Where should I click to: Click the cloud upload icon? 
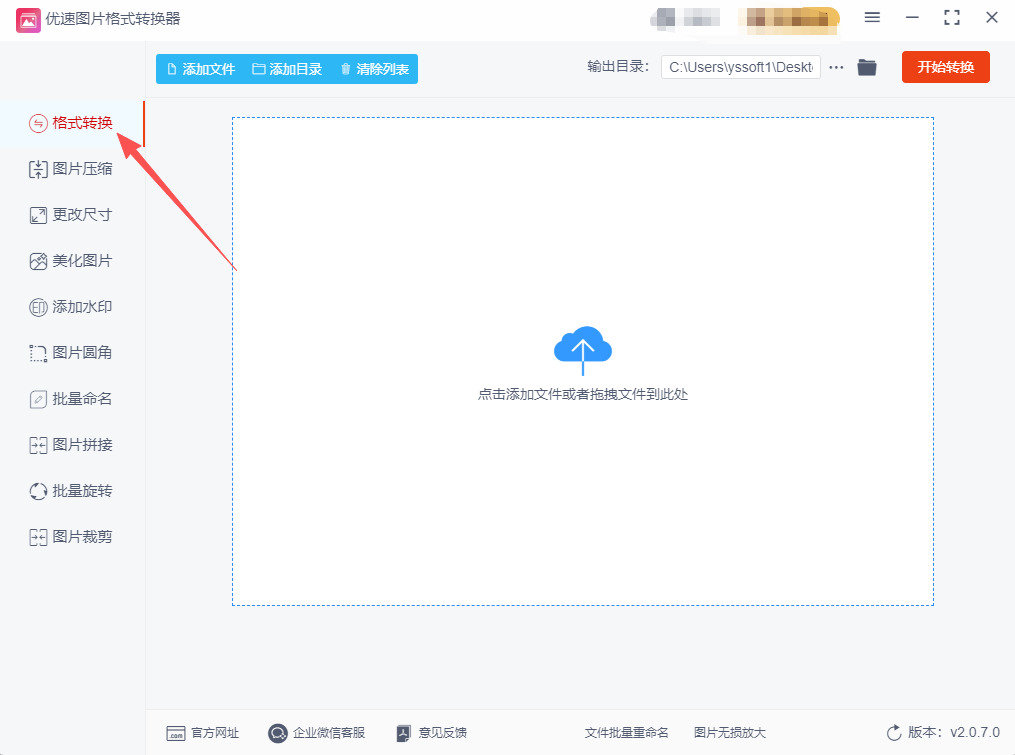(583, 350)
